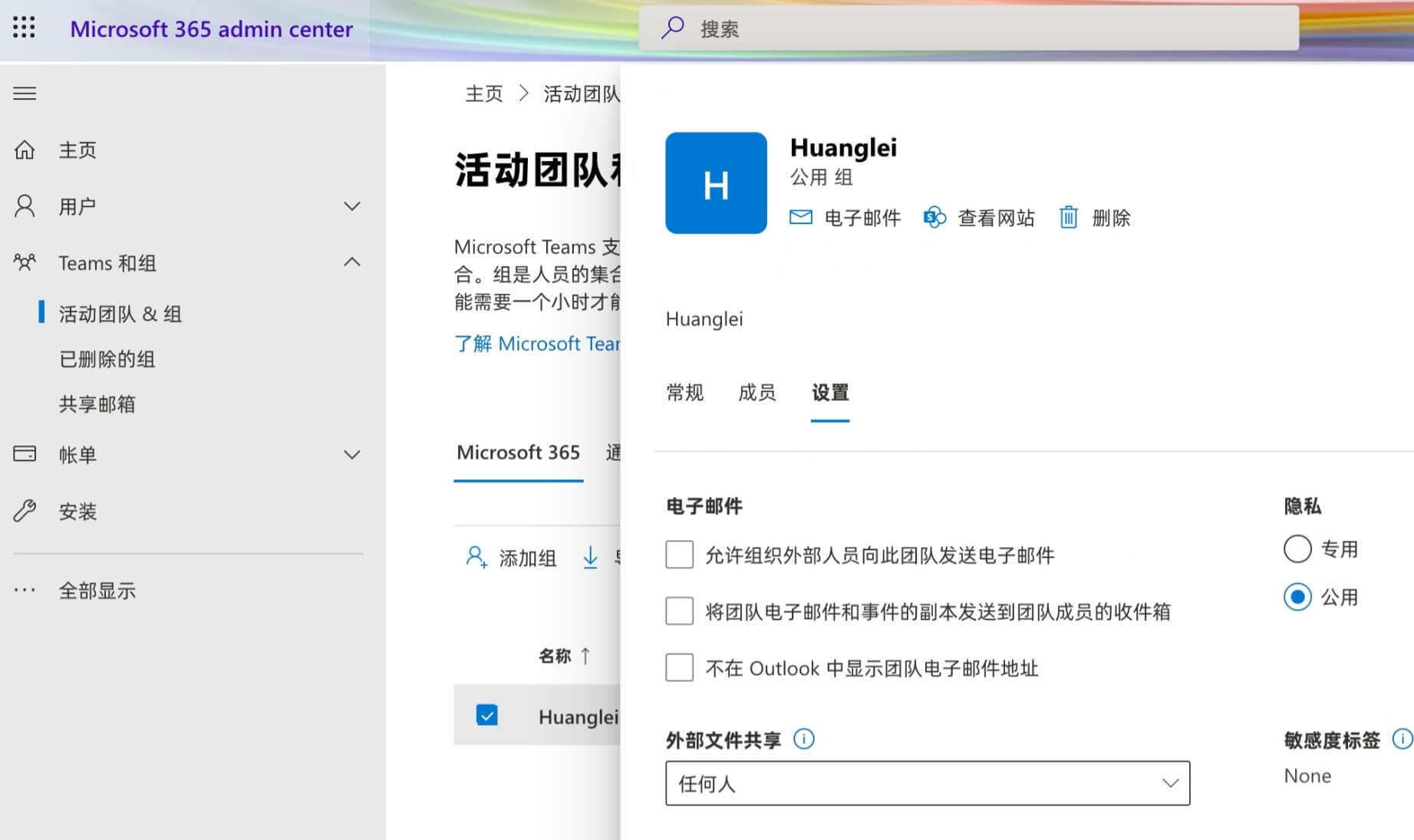
Task: Open the 了解 Microsoft Teams link
Action: click(536, 344)
